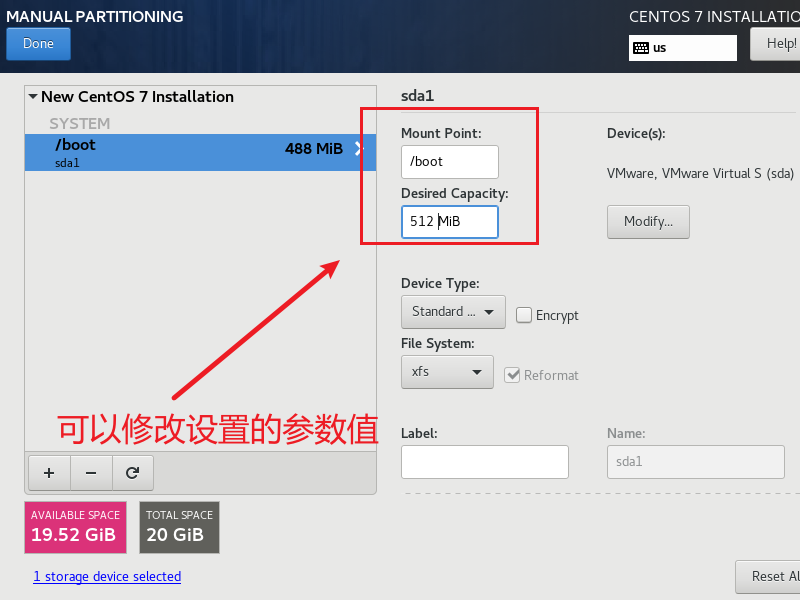
Task: Click the AVAILABLE SPACE 19.52 GiB box
Action: pos(76,528)
